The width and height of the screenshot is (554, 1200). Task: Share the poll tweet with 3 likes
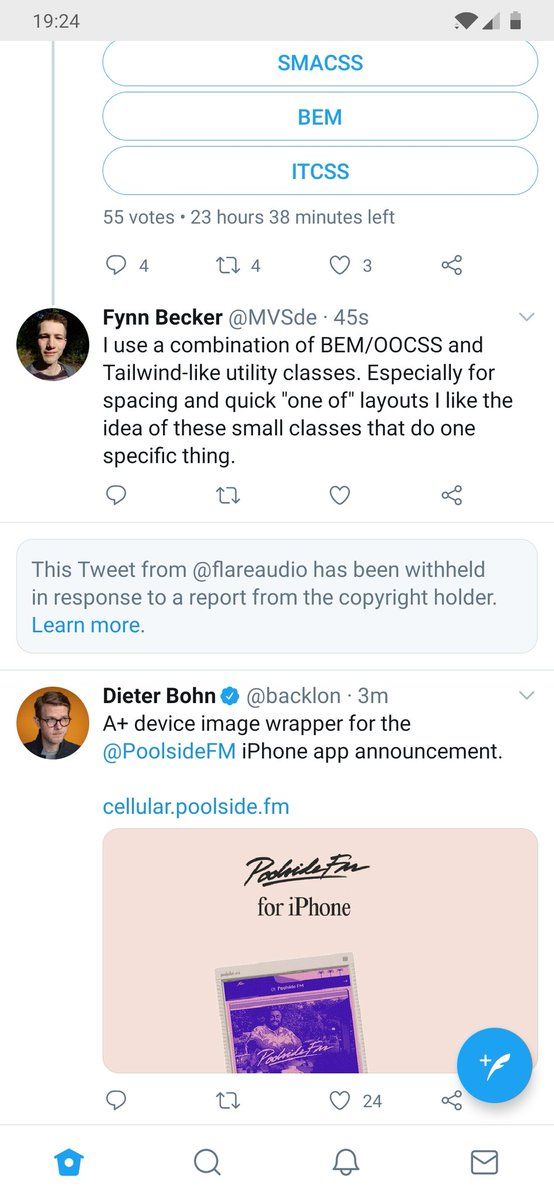(x=452, y=265)
